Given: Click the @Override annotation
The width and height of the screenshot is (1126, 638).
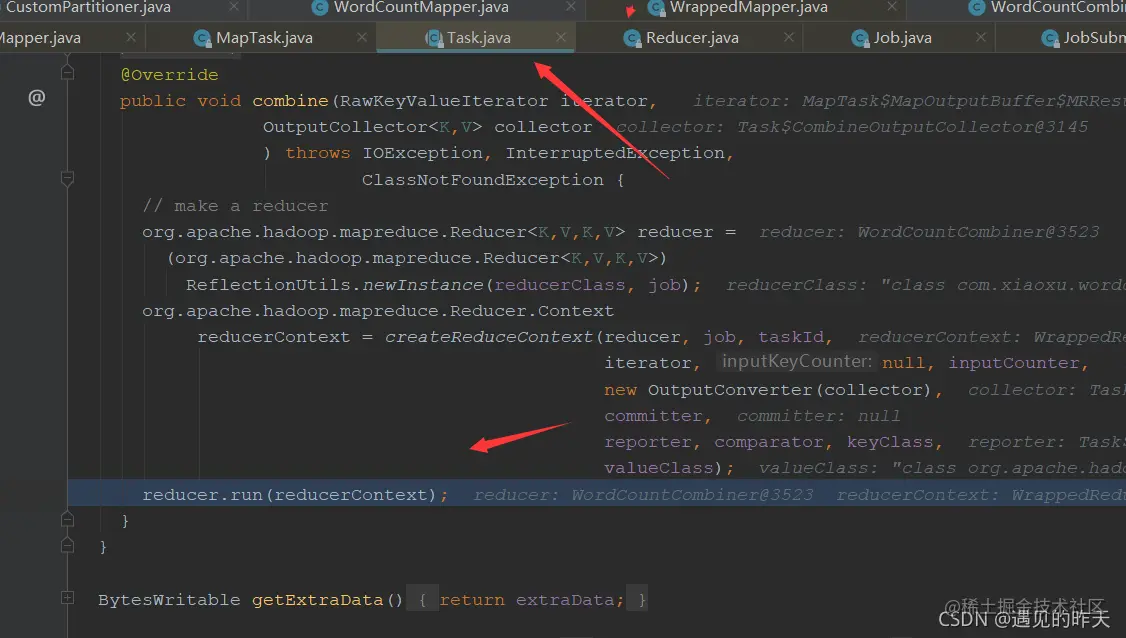Looking at the screenshot, I should (x=169, y=75).
